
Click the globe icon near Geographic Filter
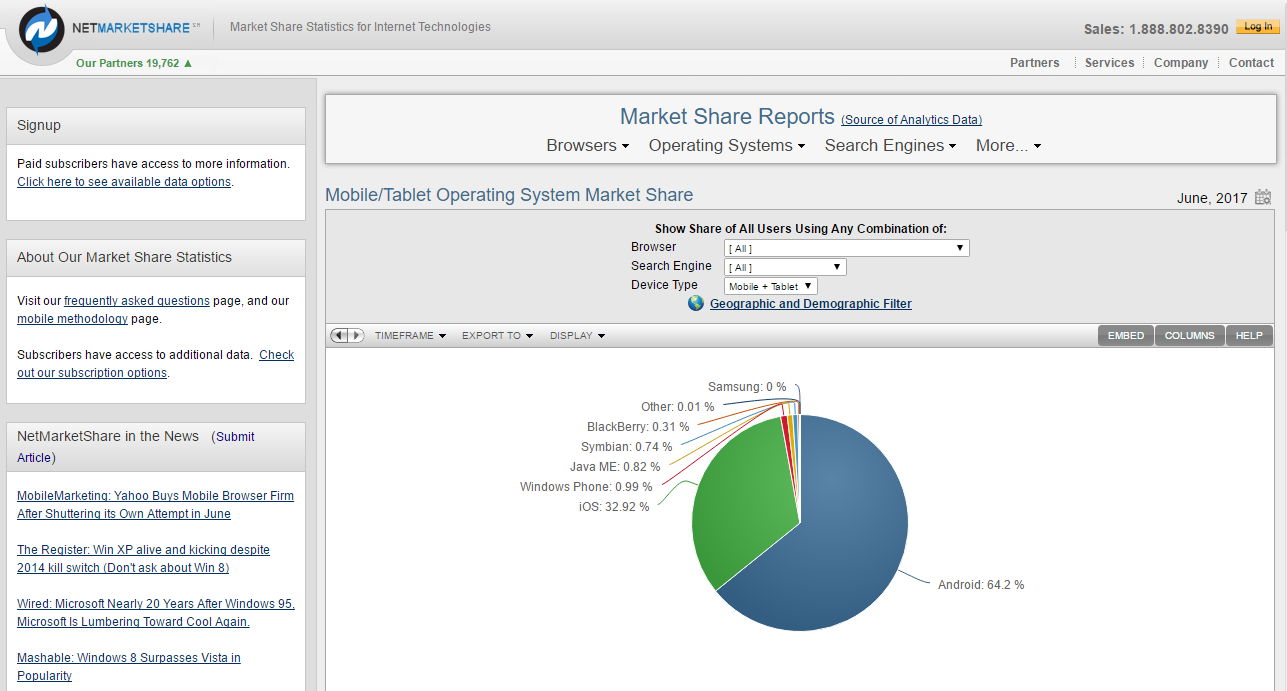point(696,303)
